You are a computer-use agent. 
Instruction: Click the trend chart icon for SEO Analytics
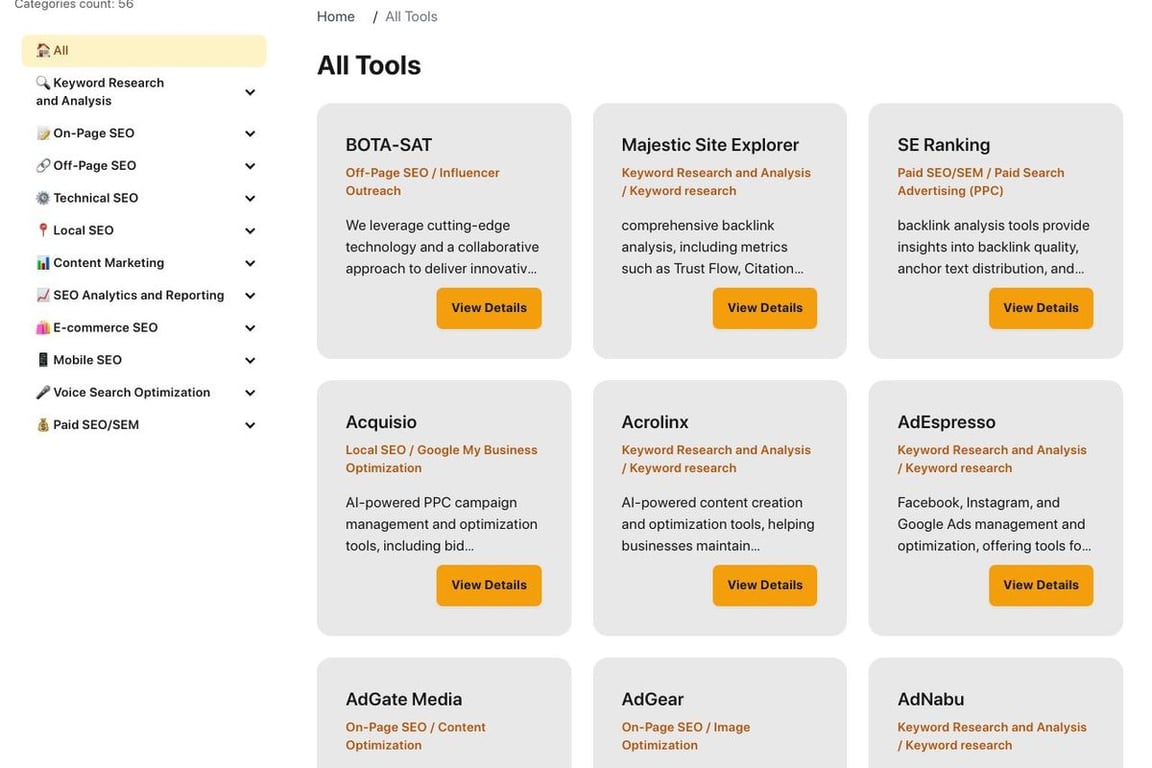click(43, 295)
